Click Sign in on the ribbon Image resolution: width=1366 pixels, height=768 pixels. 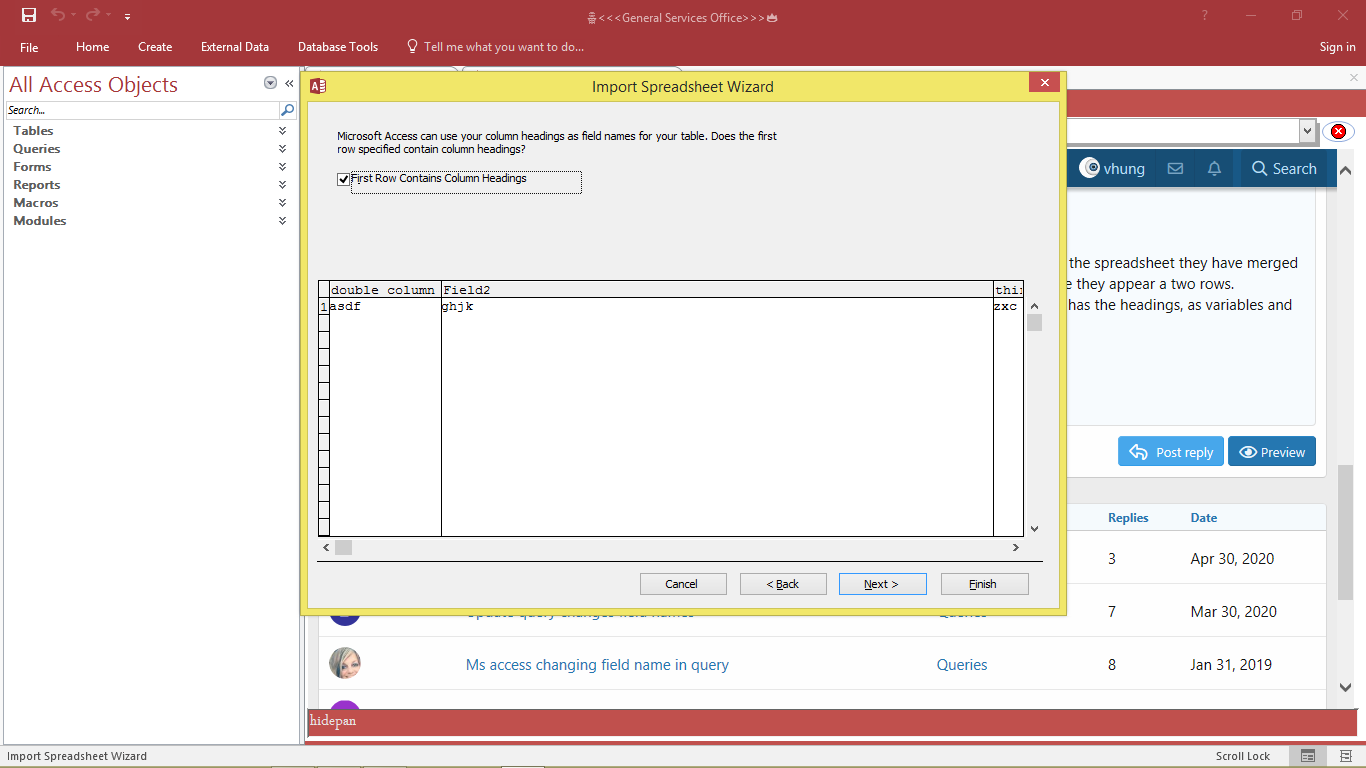(1337, 47)
